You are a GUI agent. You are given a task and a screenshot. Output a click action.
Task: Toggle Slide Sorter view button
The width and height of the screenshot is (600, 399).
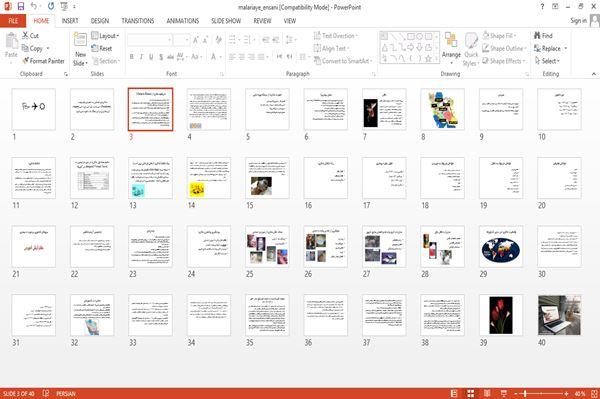coord(471,393)
